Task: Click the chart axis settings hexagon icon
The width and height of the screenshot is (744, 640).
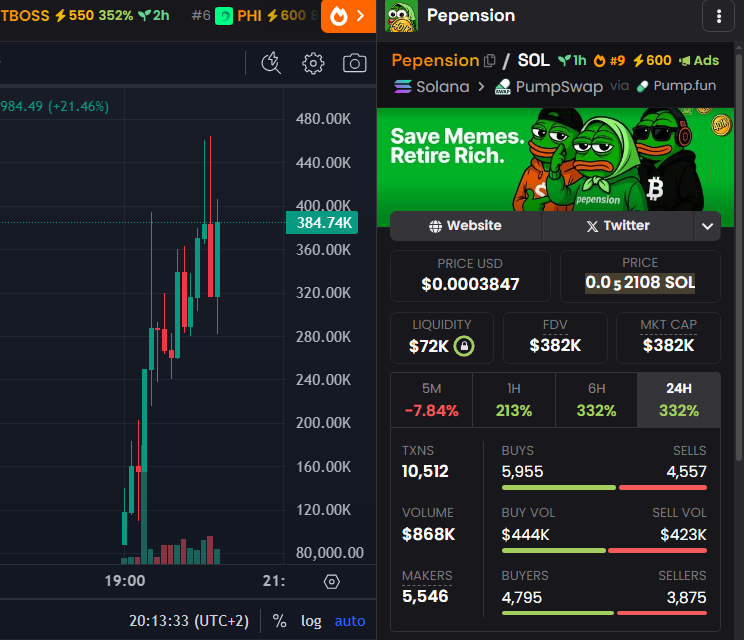Action: 332,582
